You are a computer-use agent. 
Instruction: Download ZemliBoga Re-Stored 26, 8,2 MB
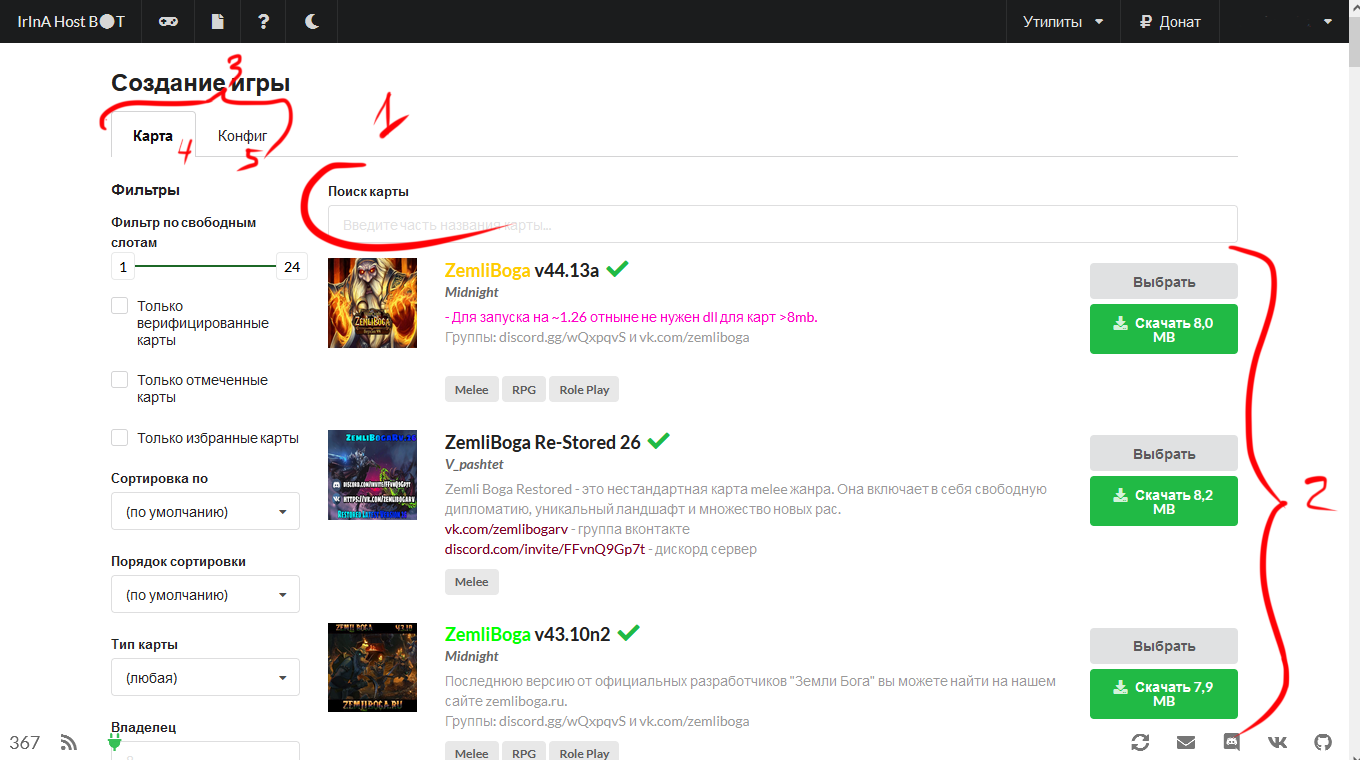pos(1164,501)
